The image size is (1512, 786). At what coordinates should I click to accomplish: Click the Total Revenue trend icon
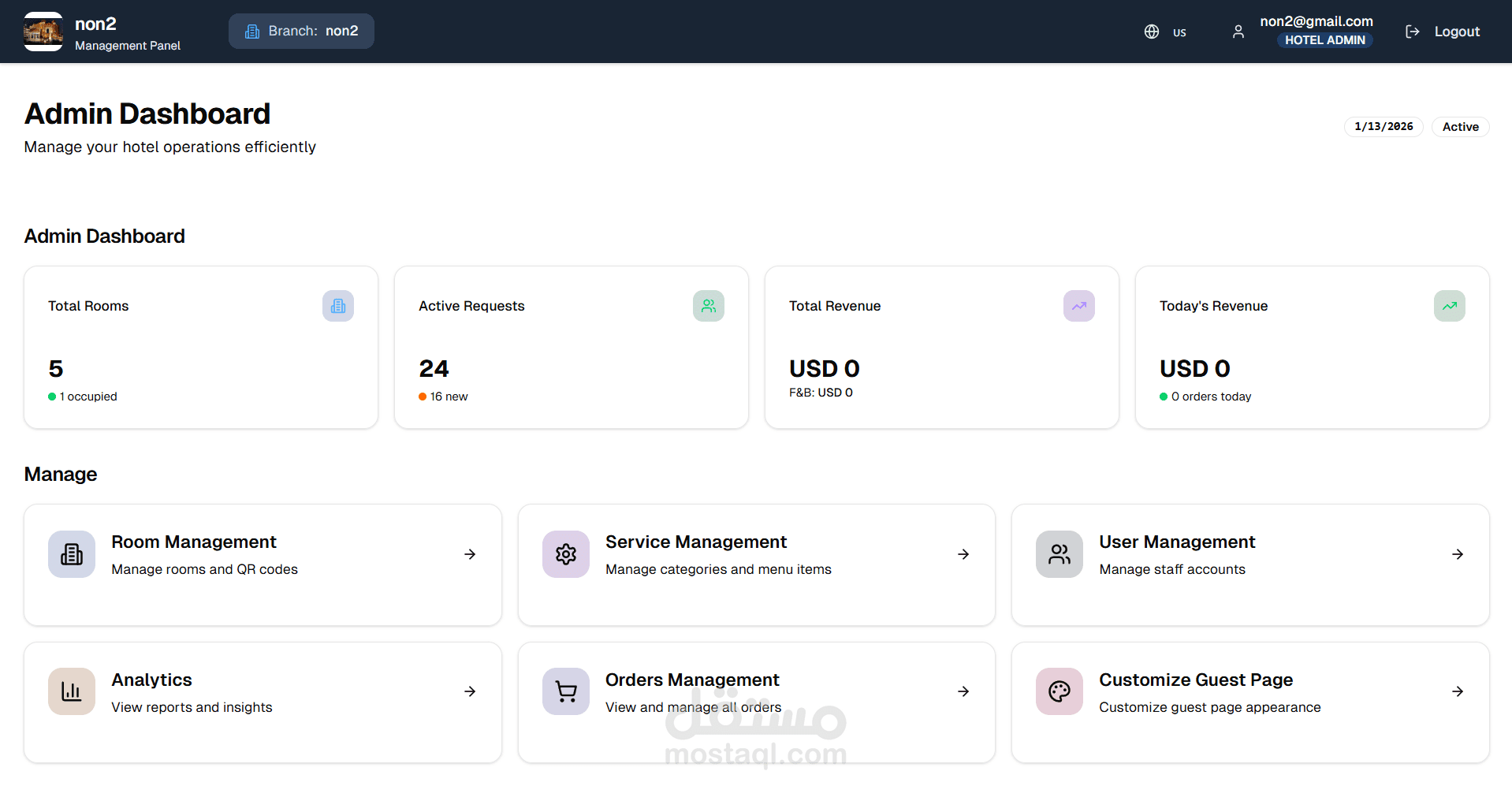pos(1079,306)
